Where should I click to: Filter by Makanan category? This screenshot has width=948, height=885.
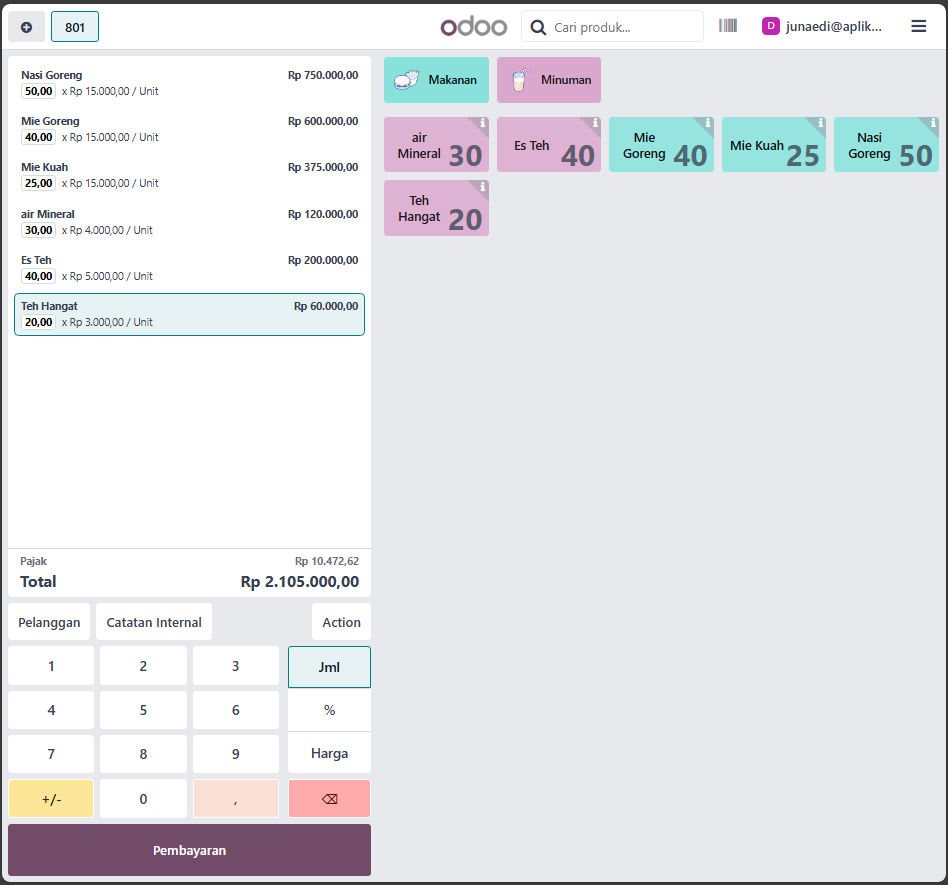tap(436, 80)
